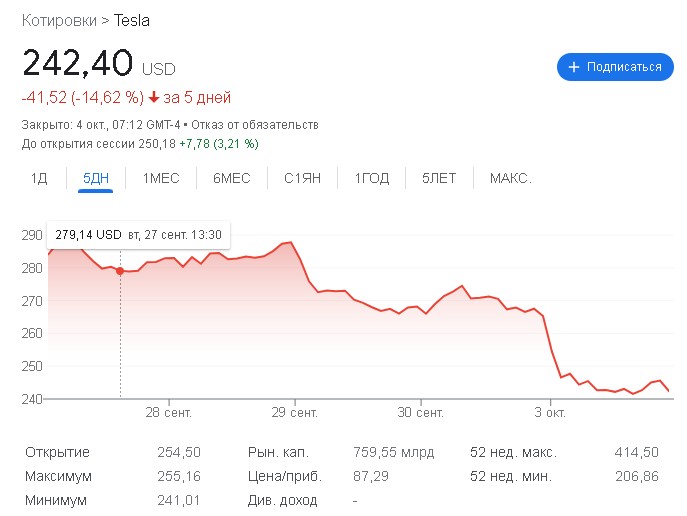This screenshot has width=687, height=516.
Task: Show the 6МЕС chart range
Action: tap(232, 178)
